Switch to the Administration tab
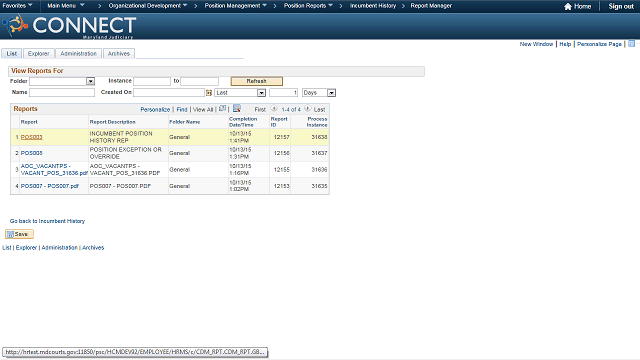The image size is (640, 360). tap(78, 53)
